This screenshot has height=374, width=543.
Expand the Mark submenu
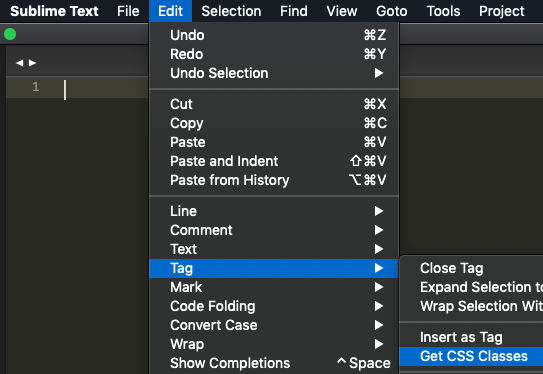point(274,287)
